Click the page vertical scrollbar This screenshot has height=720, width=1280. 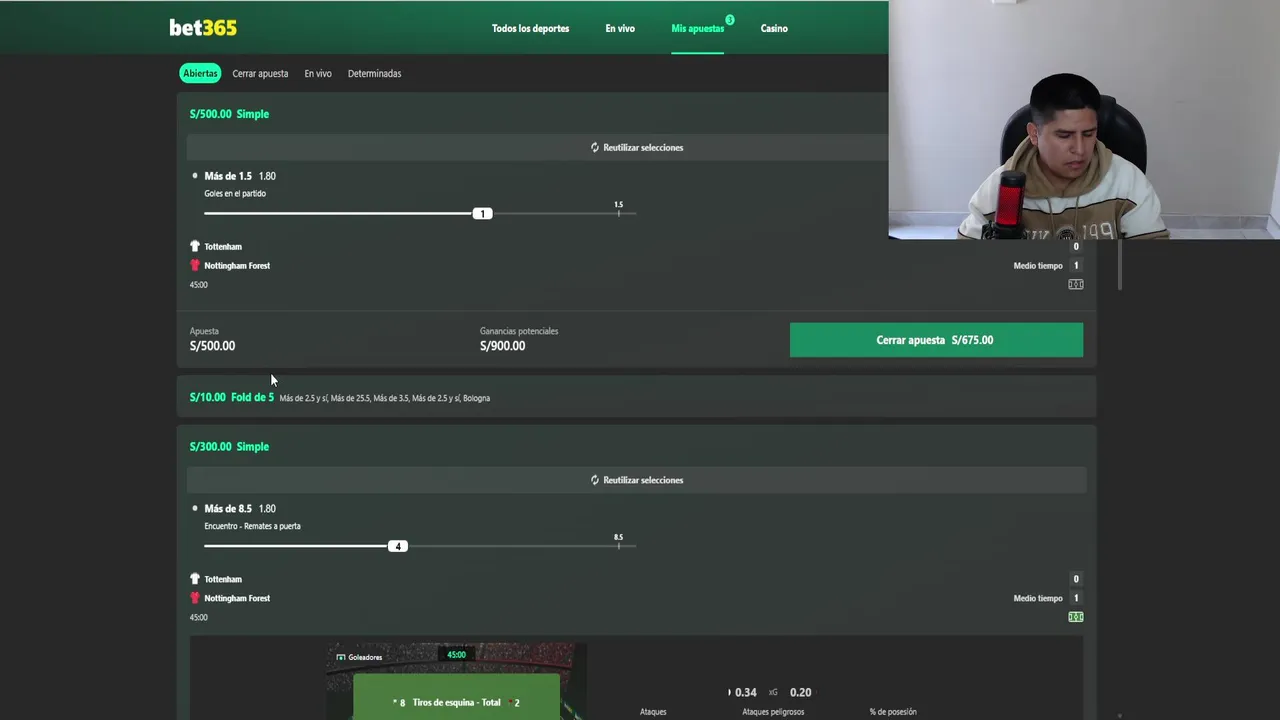pyautogui.click(x=1119, y=265)
